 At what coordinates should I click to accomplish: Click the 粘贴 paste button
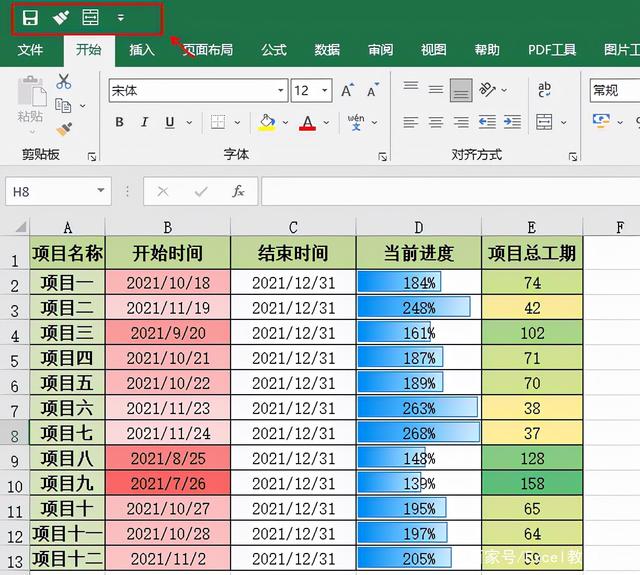tap(30, 104)
